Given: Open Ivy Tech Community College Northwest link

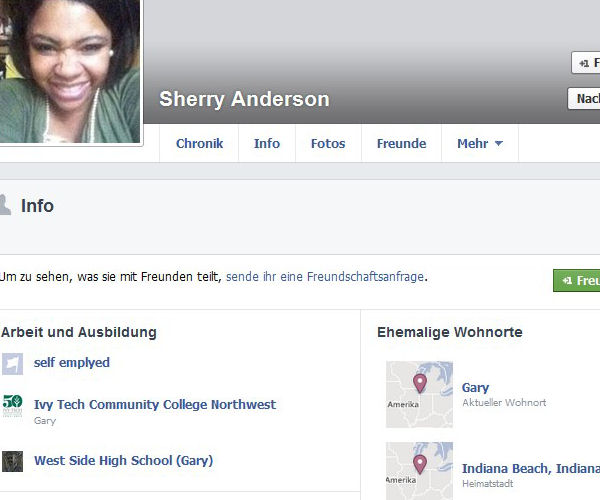Looking at the screenshot, I should (155, 404).
